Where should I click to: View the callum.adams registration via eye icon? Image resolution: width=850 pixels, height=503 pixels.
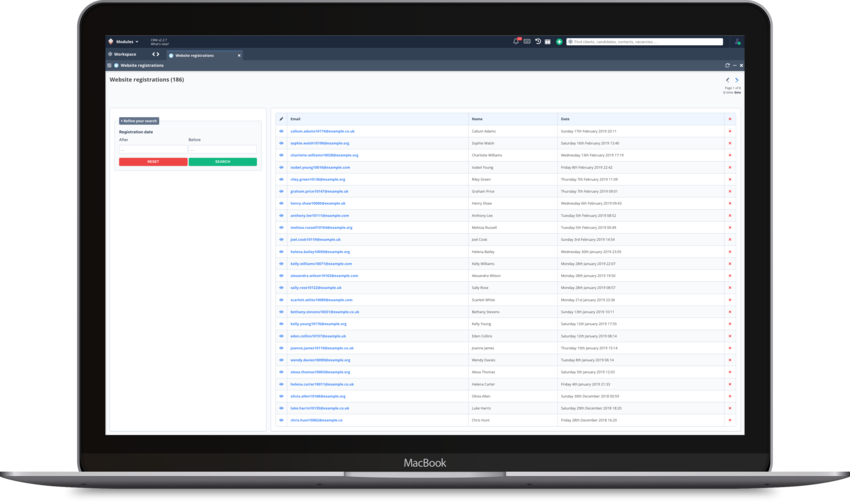281,131
